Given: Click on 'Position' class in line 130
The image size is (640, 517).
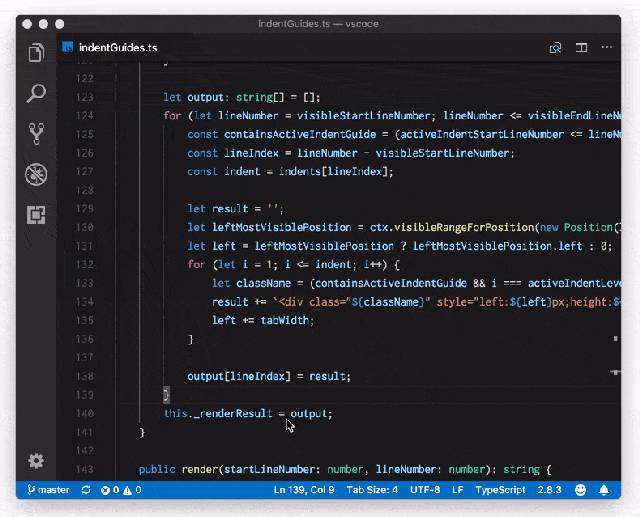Looking at the screenshot, I should click(588, 227).
